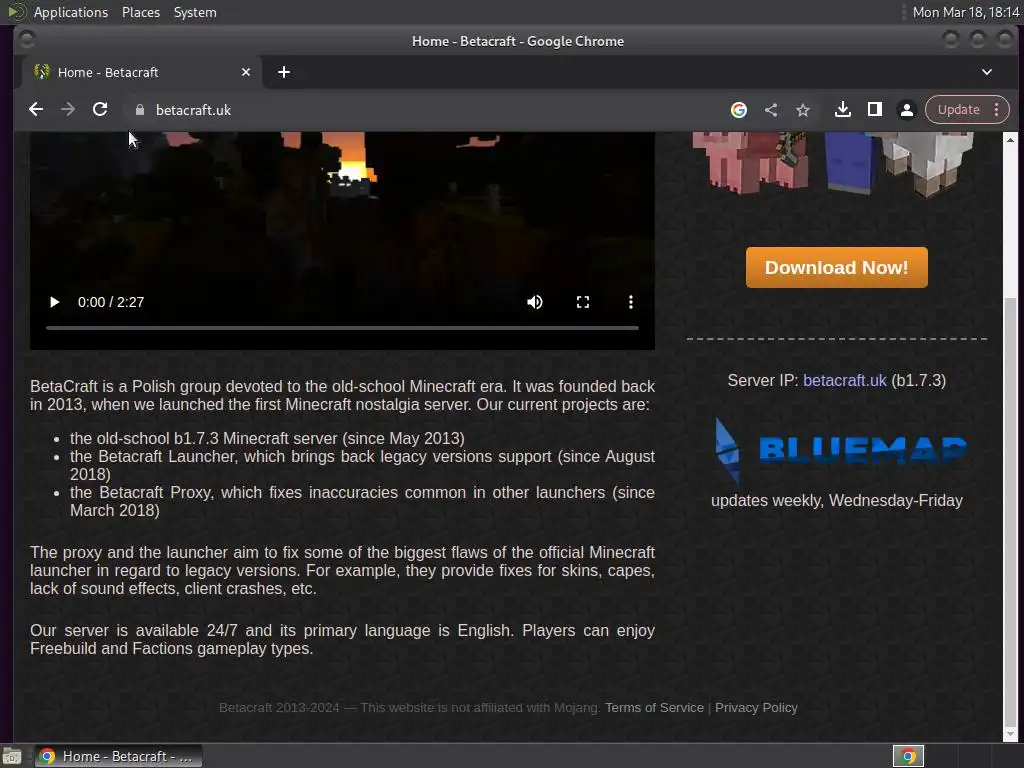
Task: Select the Home - Betacraft tab
Action: click(x=142, y=72)
